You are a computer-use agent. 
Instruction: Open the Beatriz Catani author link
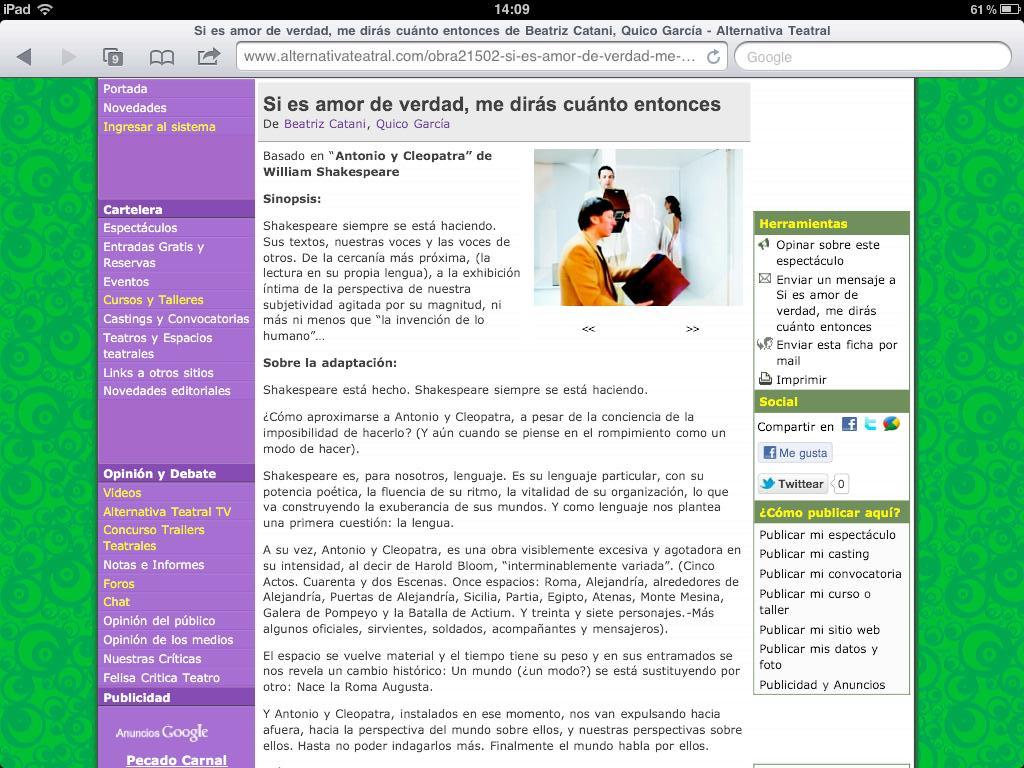325,123
